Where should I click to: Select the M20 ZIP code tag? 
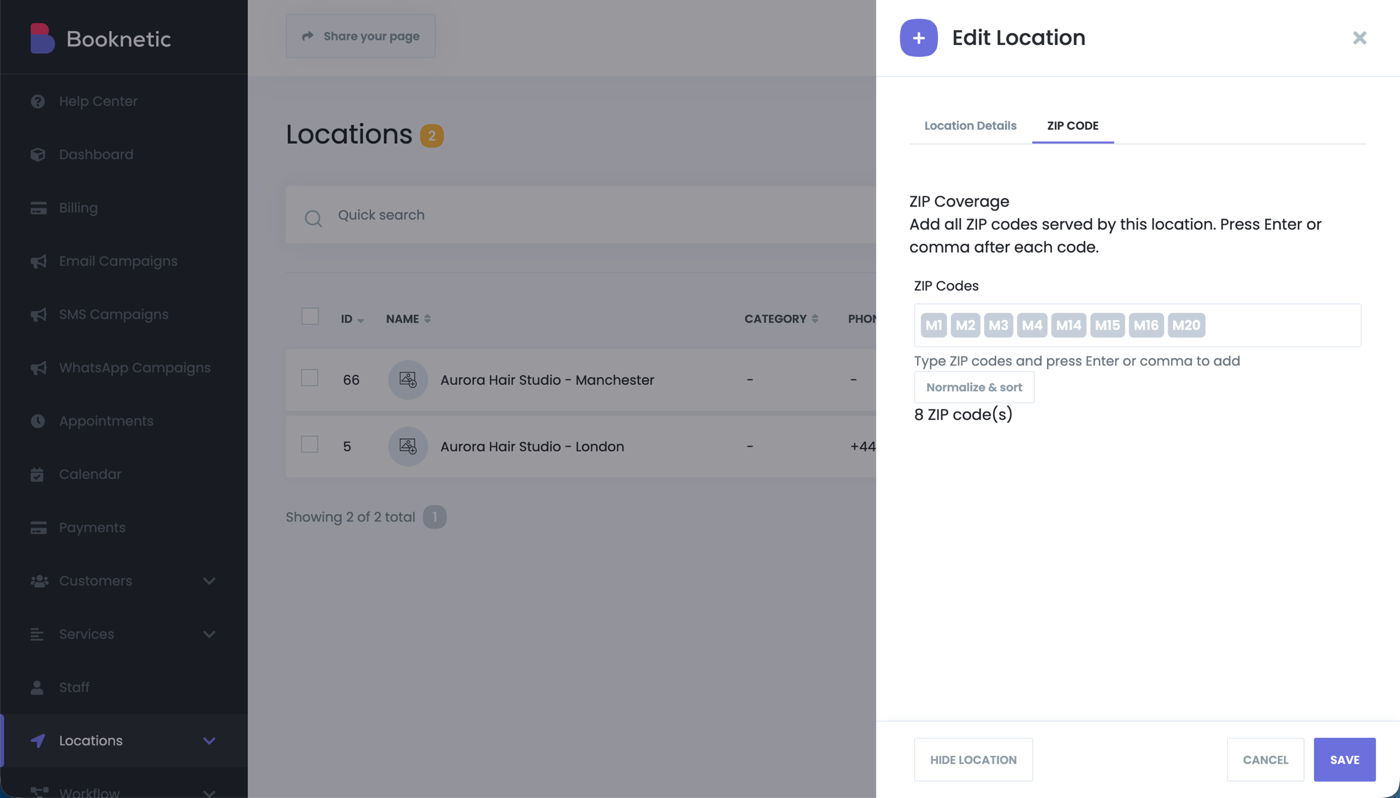[1186, 325]
